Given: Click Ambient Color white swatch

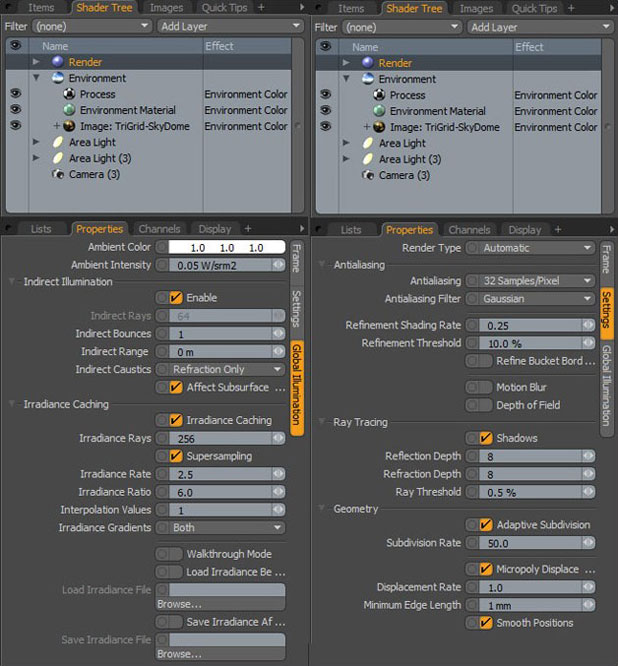Looking at the screenshot, I should (227, 247).
